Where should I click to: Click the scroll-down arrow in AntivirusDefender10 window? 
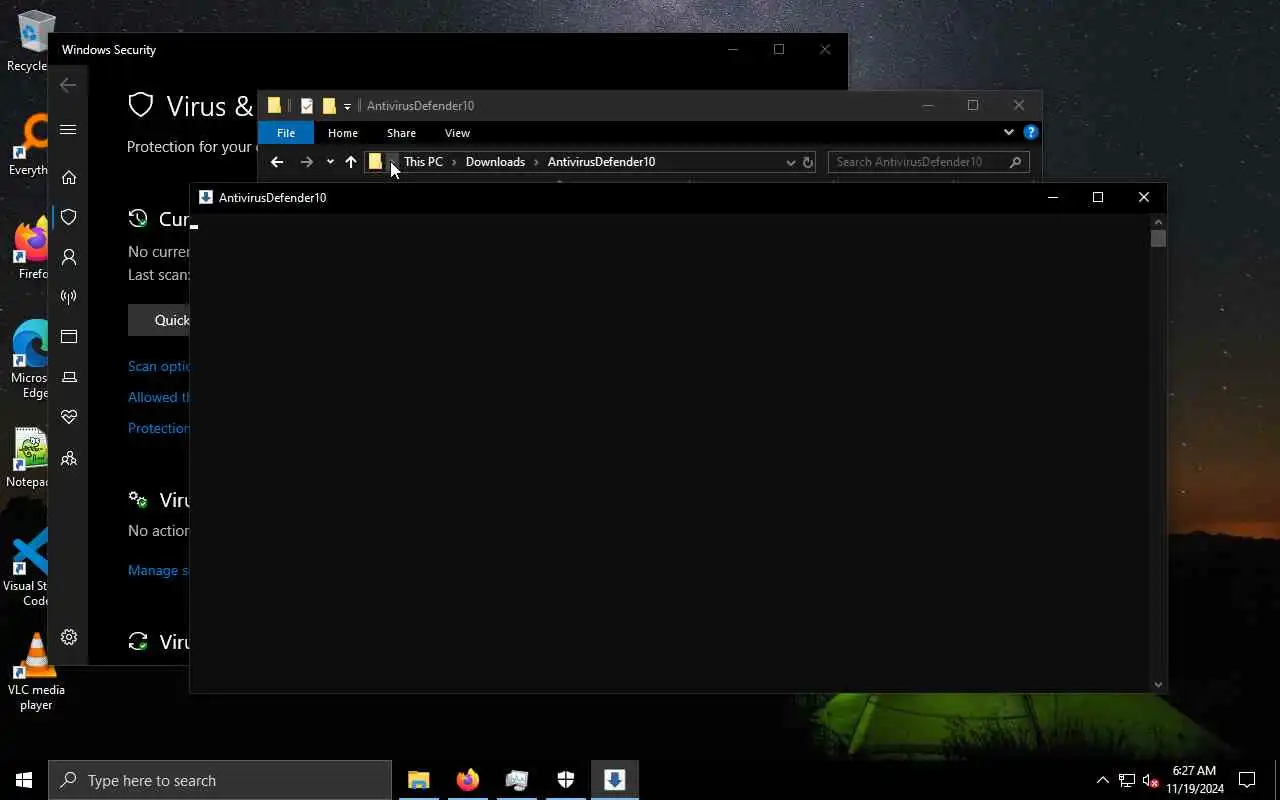point(1158,685)
